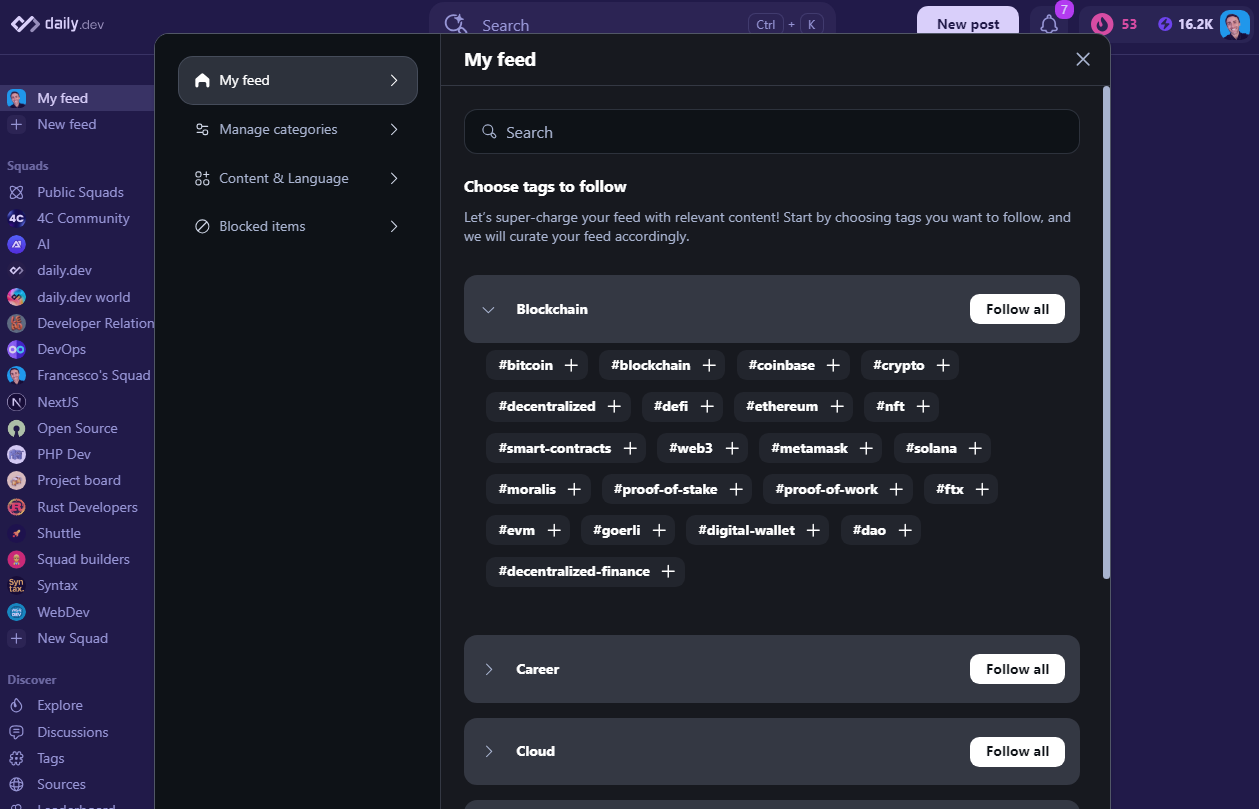Create a New Squad
The width and height of the screenshot is (1259, 809).
77,638
